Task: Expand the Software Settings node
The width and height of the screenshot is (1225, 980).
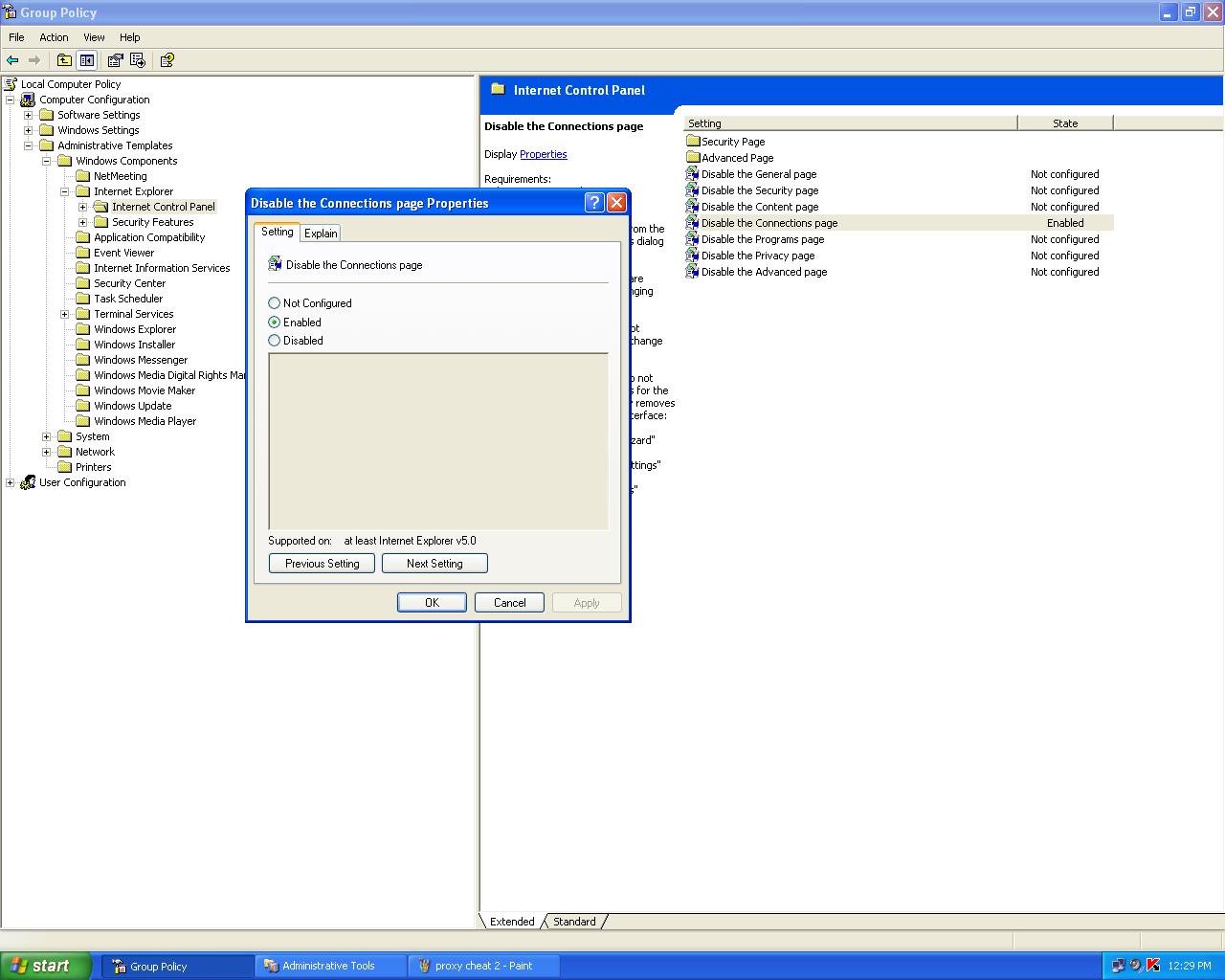Action: 29,115
